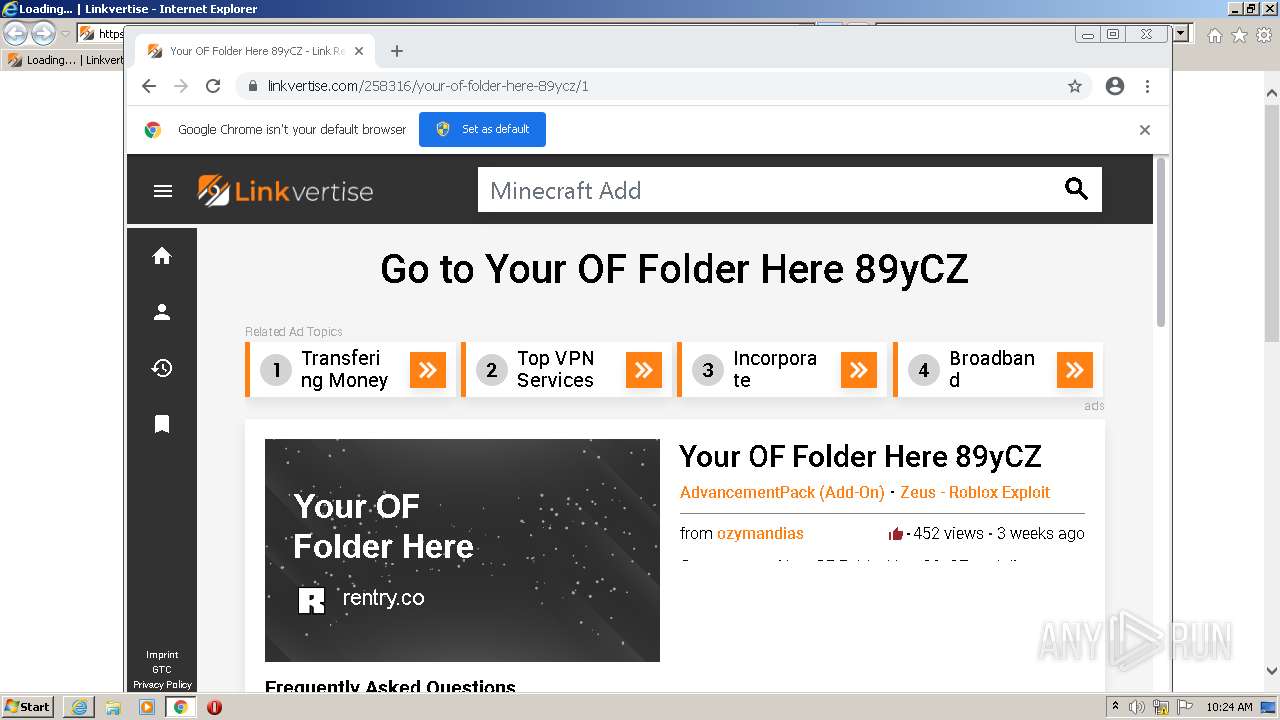Open the Zeus - Roblox Exploit link
Screen dimensions: 1280x720
pyautogui.click(x=975, y=492)
